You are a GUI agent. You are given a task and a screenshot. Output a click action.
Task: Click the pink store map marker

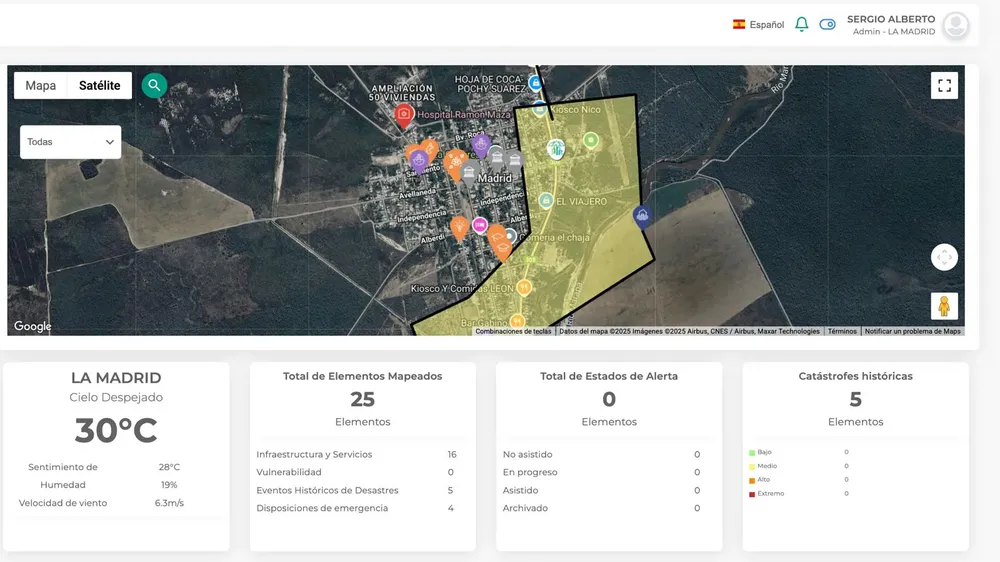(x=480, y=226)
